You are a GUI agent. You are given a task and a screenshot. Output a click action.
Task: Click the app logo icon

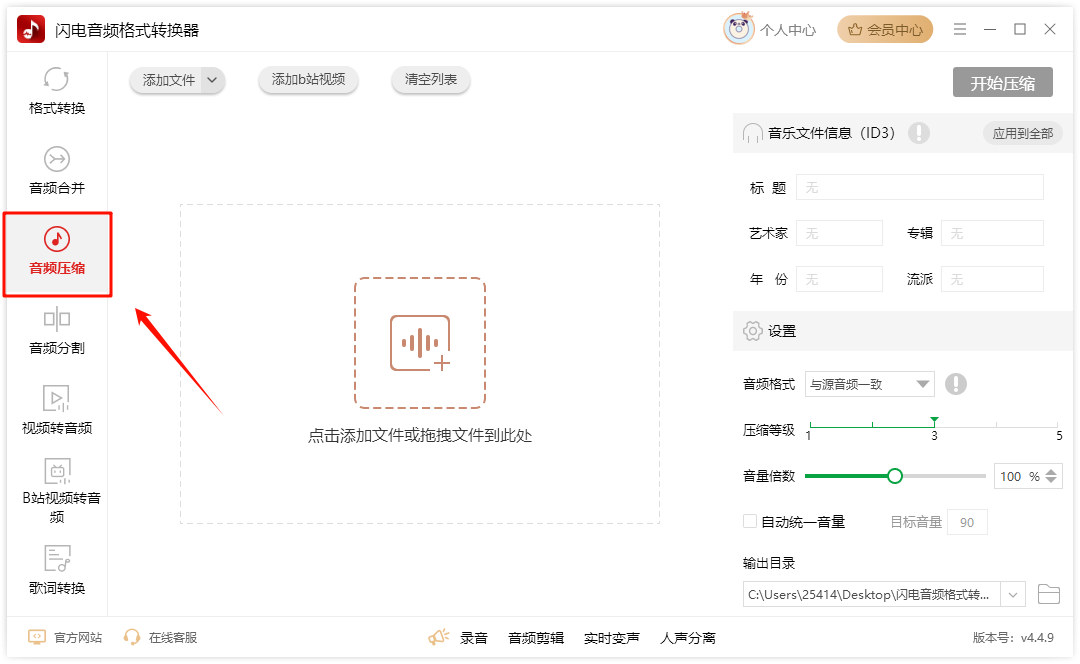coord(30,30)
